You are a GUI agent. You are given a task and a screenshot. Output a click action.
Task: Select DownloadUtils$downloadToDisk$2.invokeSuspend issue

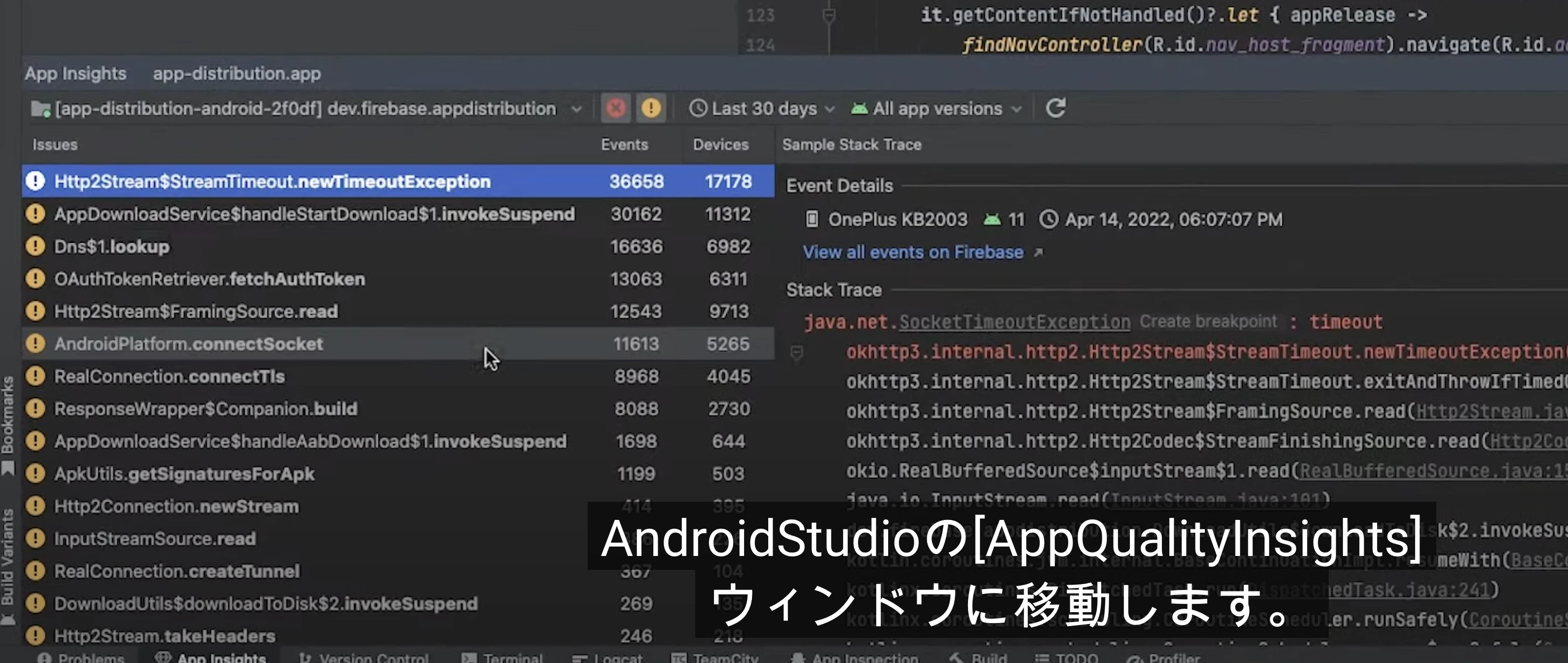pyautogui.click(x=398, y=603)
